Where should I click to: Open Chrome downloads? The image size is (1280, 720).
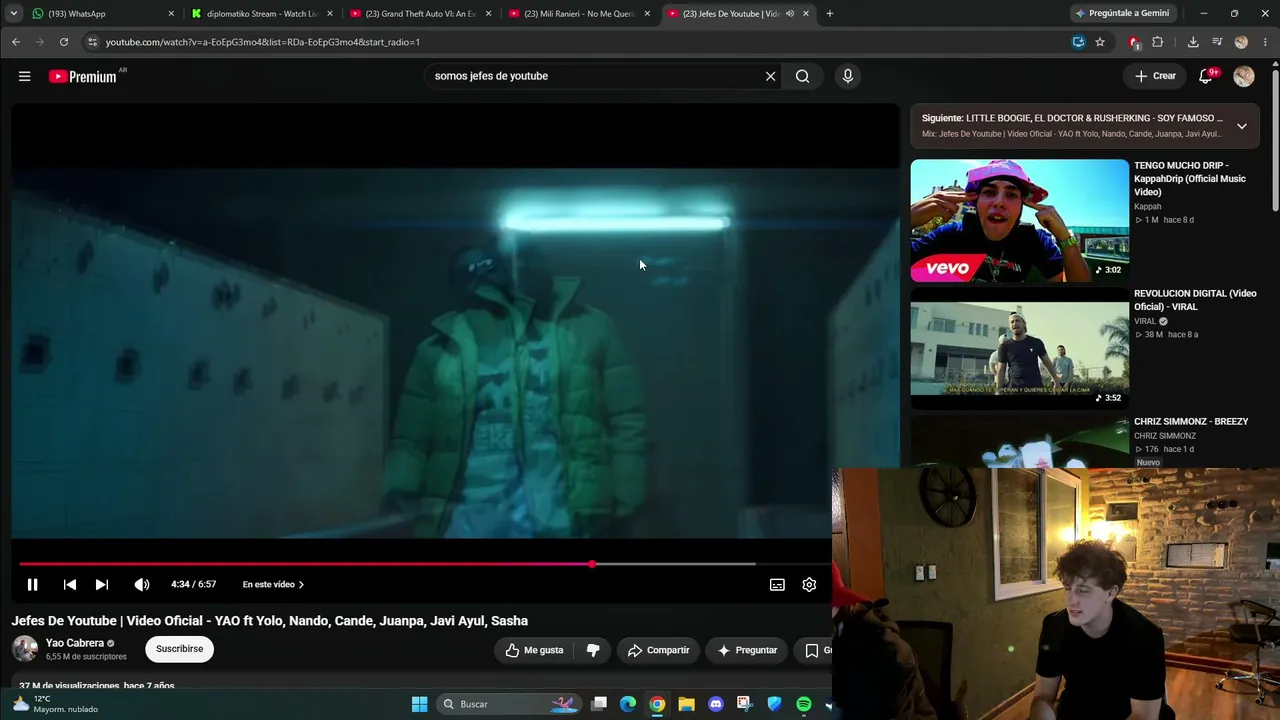click(1193, 42)
